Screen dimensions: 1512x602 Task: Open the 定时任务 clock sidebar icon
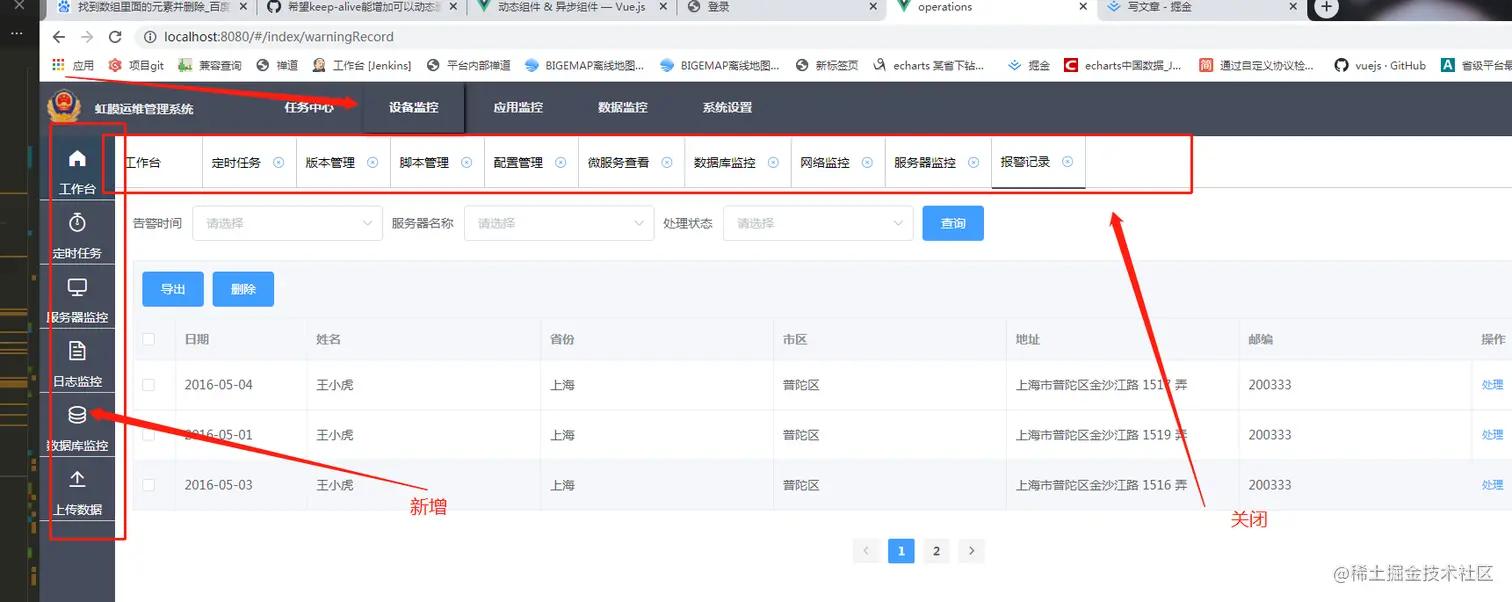click(77, 223)
